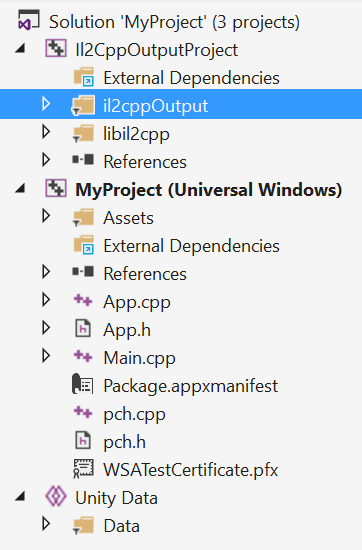
Task: Click the Il2CppOutputProject project icon
Action: pos(56,49)
